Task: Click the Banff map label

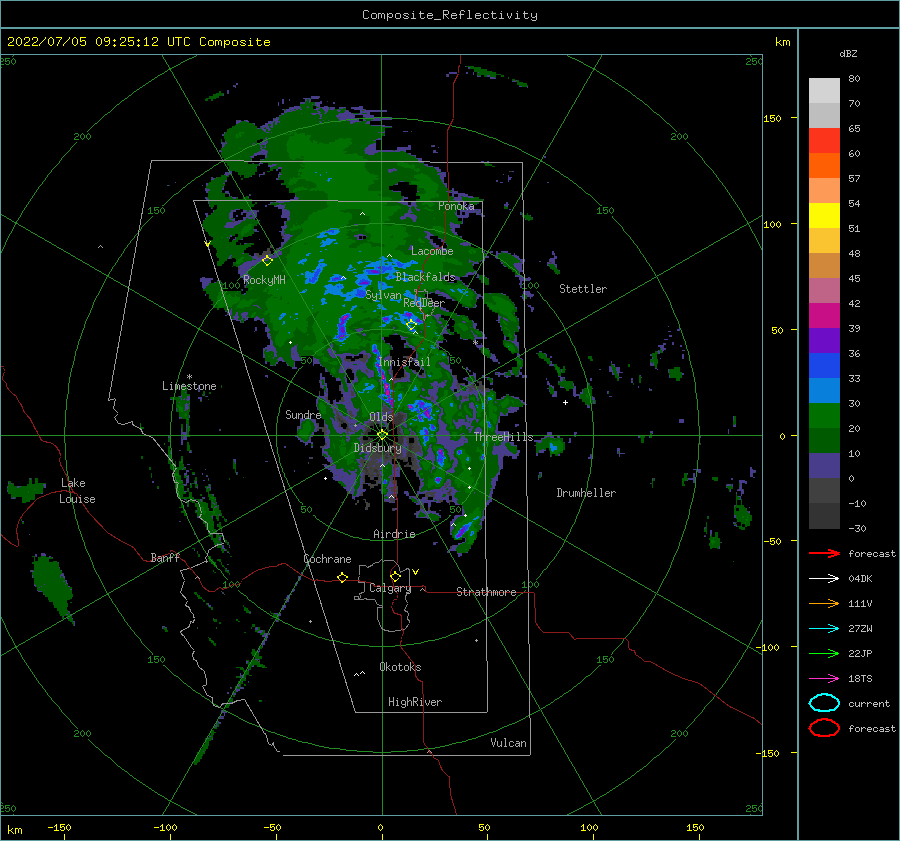Action: tap(165, 557)
